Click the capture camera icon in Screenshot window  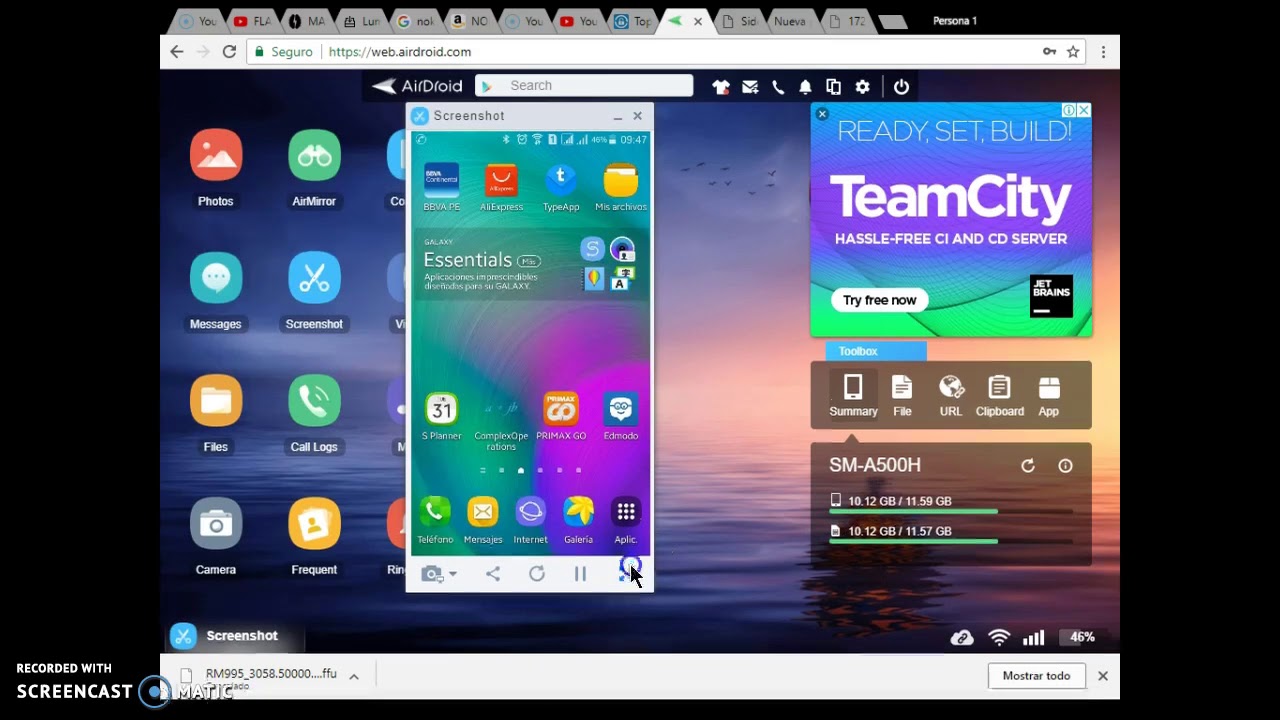[432, 573]
